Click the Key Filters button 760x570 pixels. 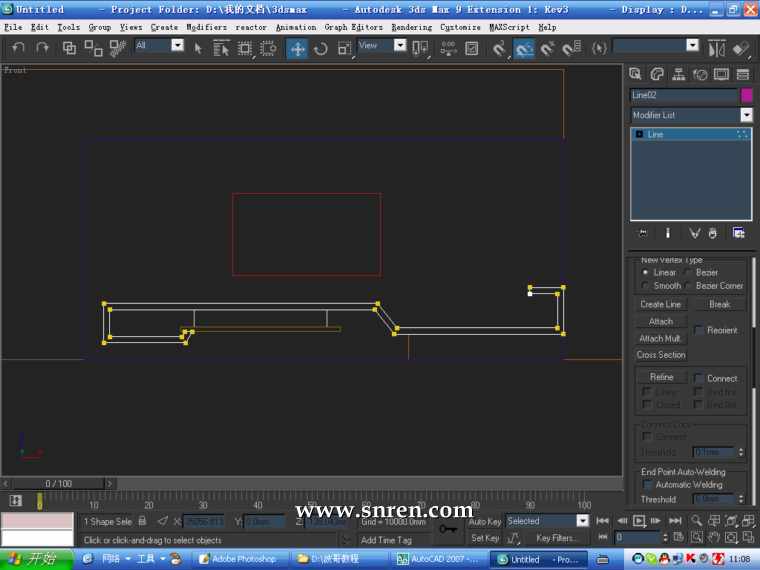coord(555,538)
